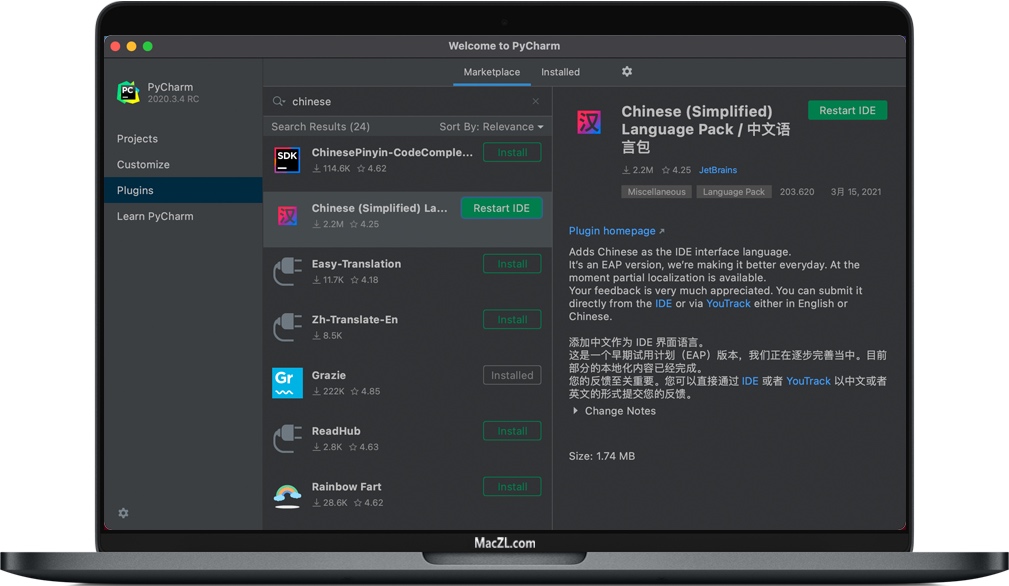
Task: Click the Grazie plugin icon
Action: coord(287,383)
